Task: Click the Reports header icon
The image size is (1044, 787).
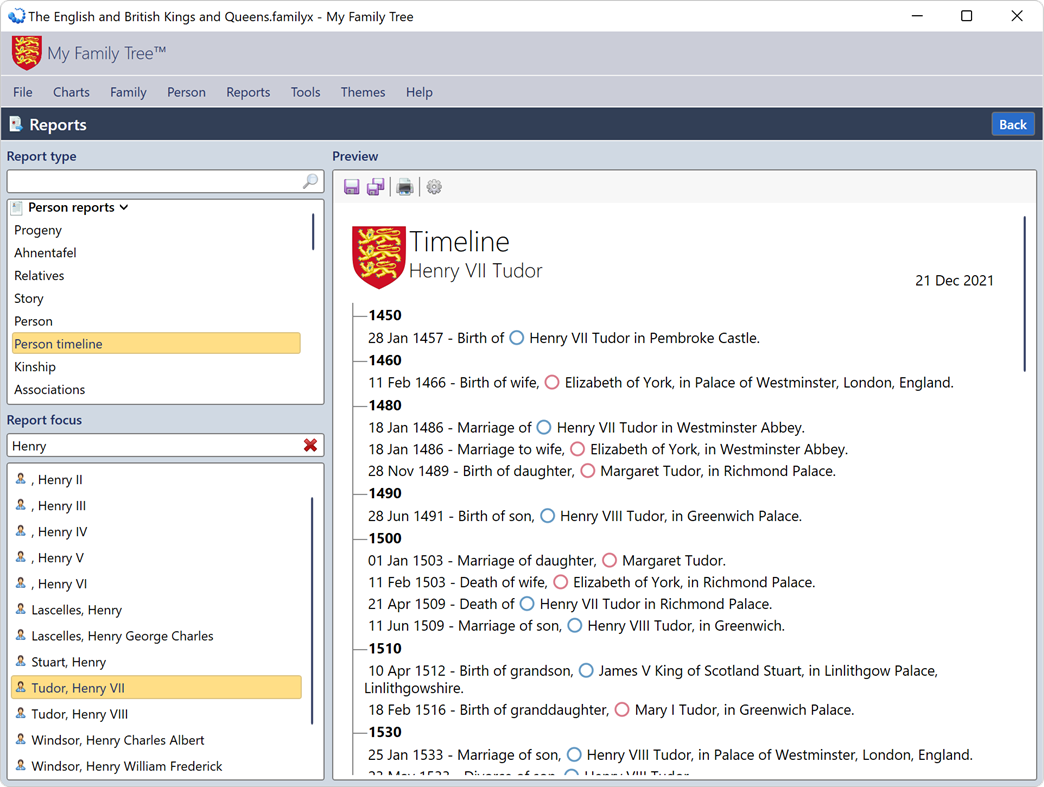Action: pos(15,123)
